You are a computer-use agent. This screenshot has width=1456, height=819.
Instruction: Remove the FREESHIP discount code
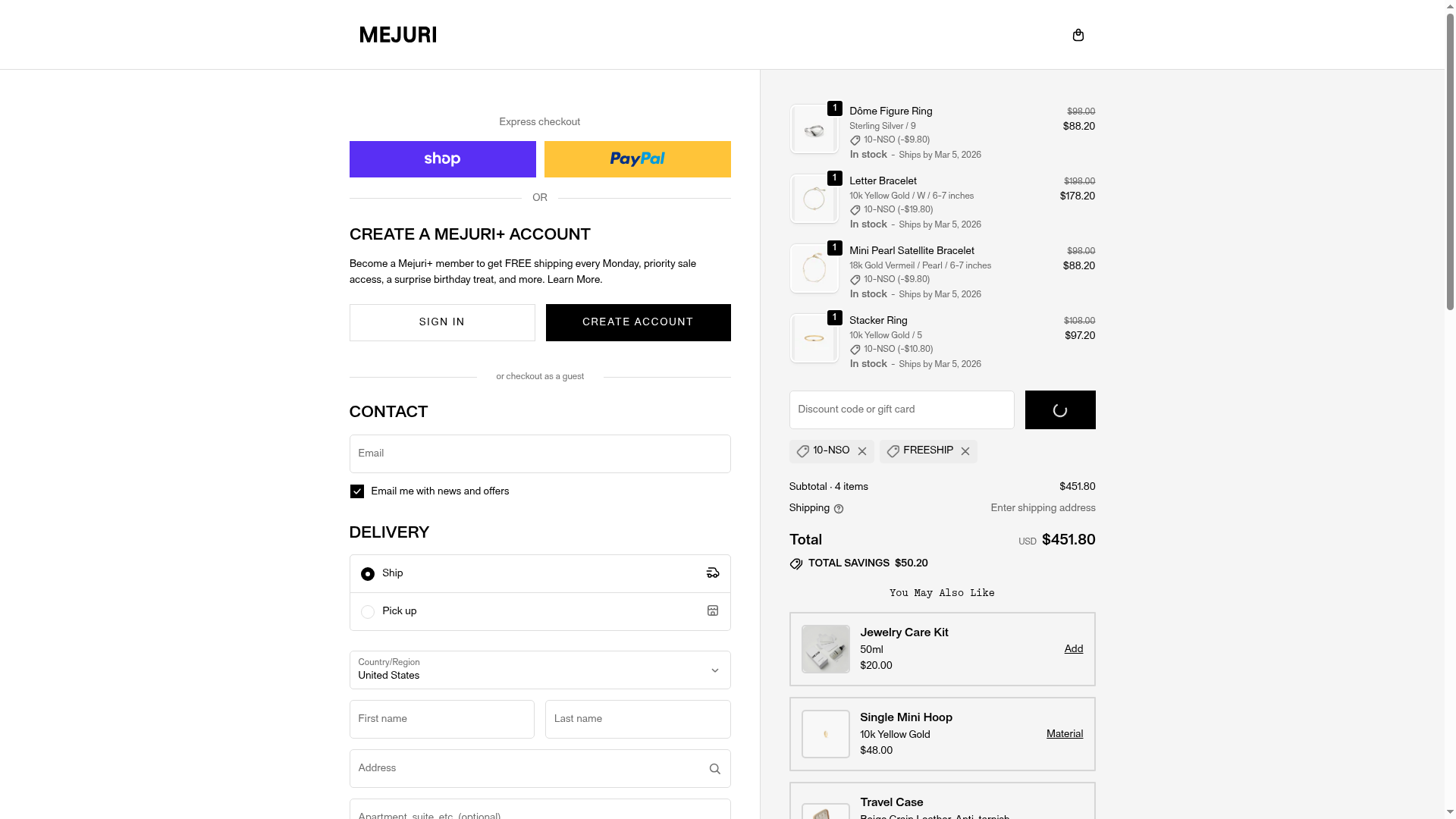[965, 451]
